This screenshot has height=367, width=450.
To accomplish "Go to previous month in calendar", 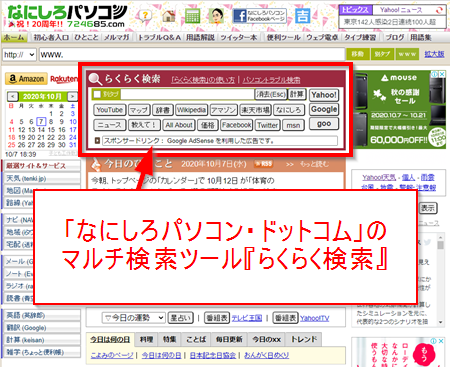I will 13,97.
